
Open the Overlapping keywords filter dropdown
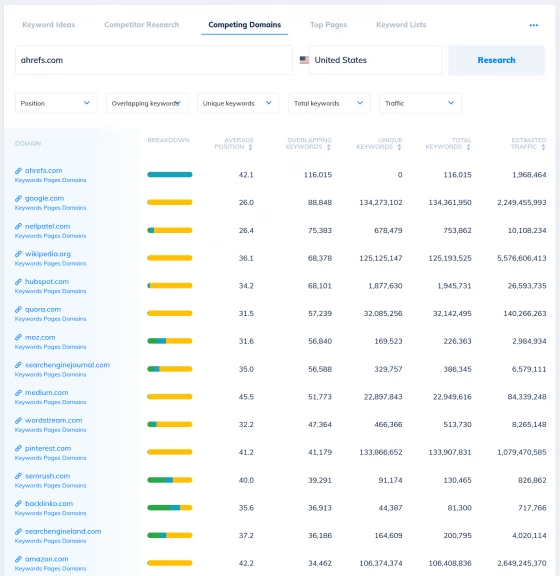(x=147, y=103)
